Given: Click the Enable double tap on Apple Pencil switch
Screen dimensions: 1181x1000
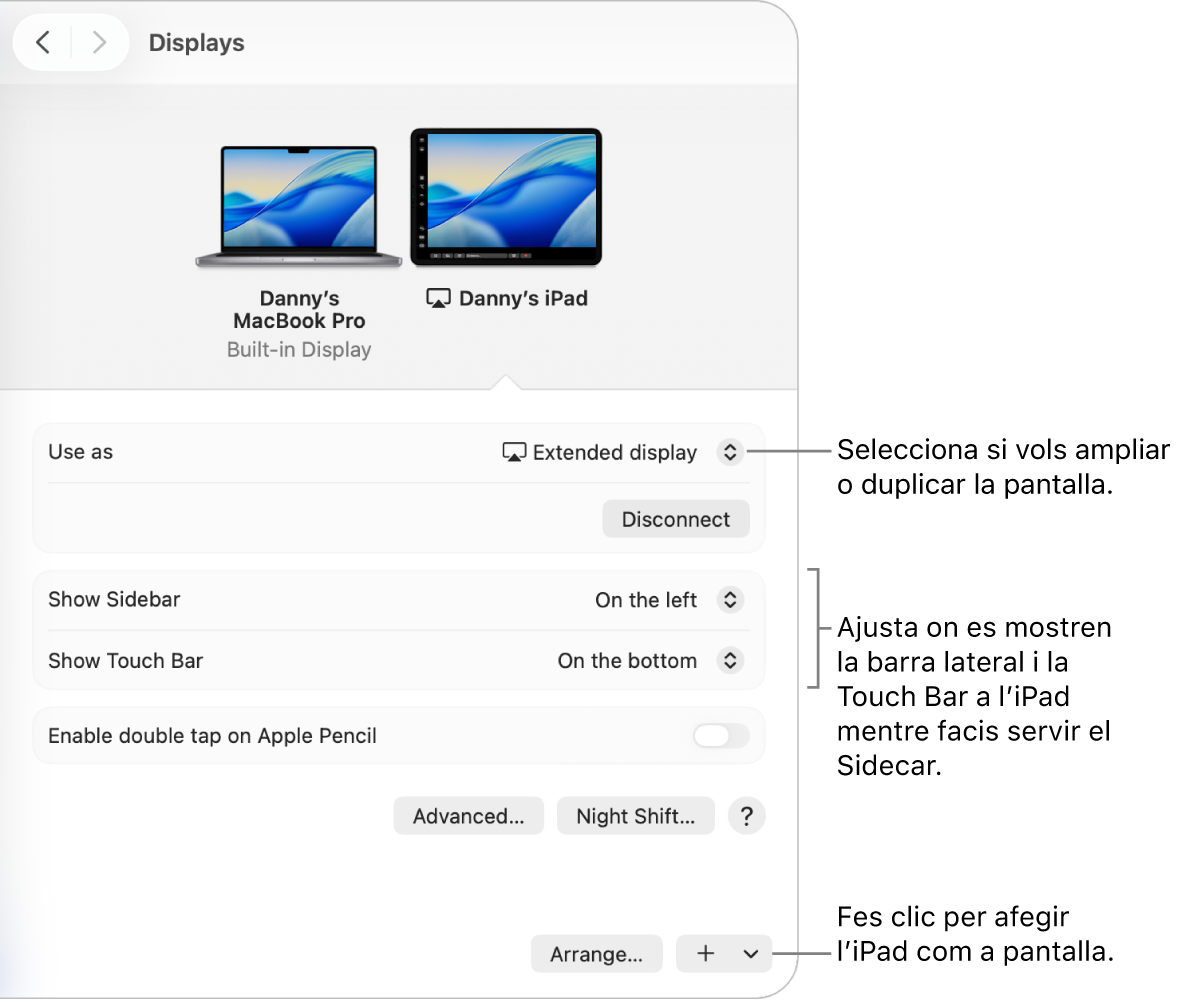Looking at the screenshot, I should [719, 736].
